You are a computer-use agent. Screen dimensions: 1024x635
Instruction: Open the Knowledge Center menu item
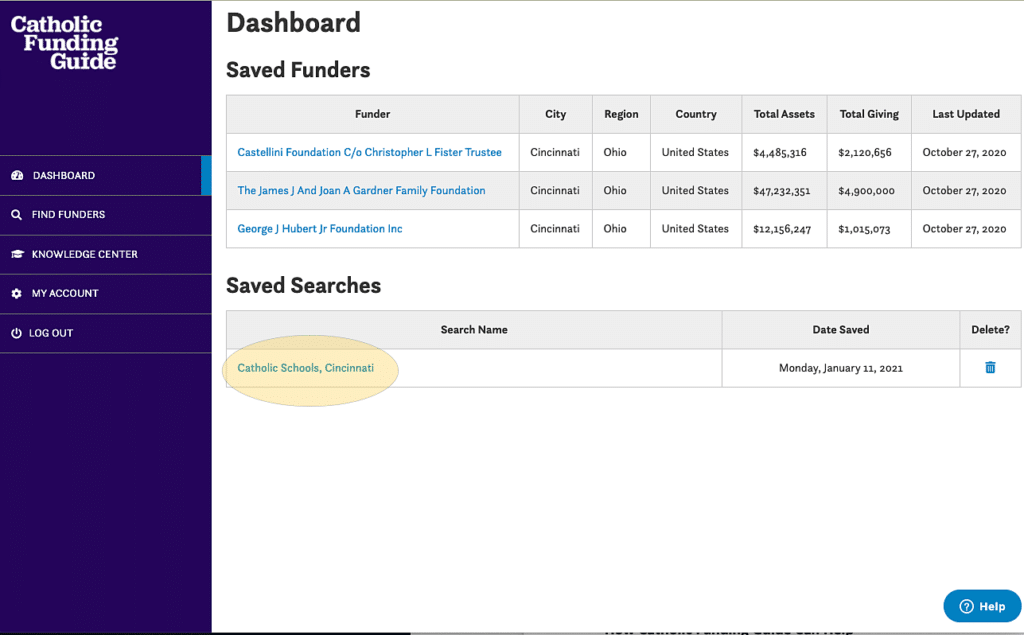[x=106, y=254]
